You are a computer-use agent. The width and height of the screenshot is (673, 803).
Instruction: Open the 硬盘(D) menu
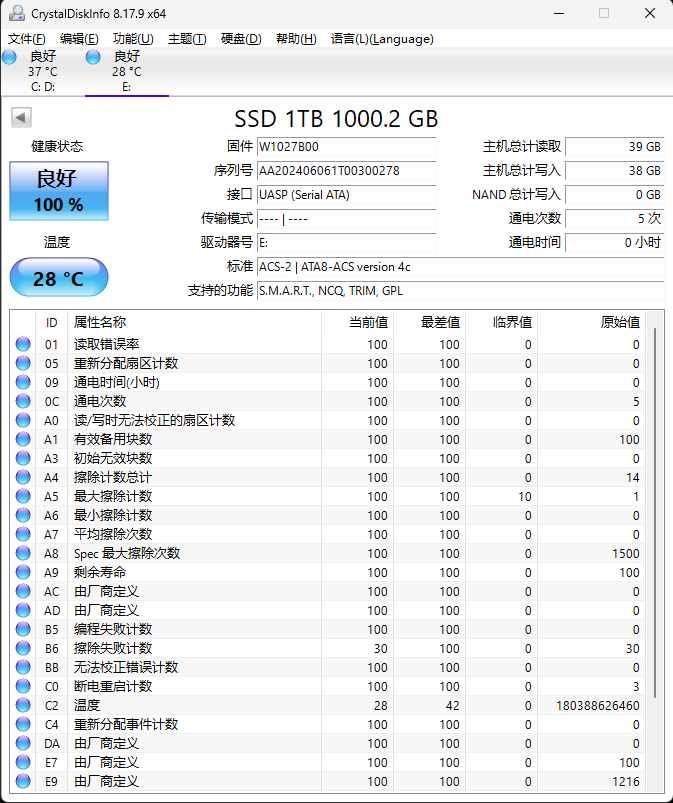pyautogui.click(x=241, y=39)
